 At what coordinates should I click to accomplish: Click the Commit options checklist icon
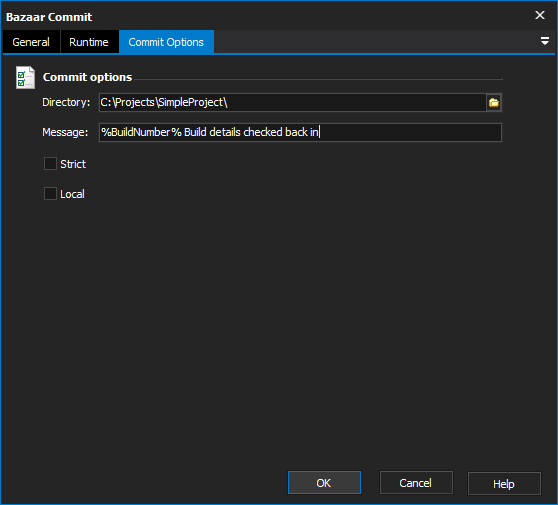tap(25, 78)
